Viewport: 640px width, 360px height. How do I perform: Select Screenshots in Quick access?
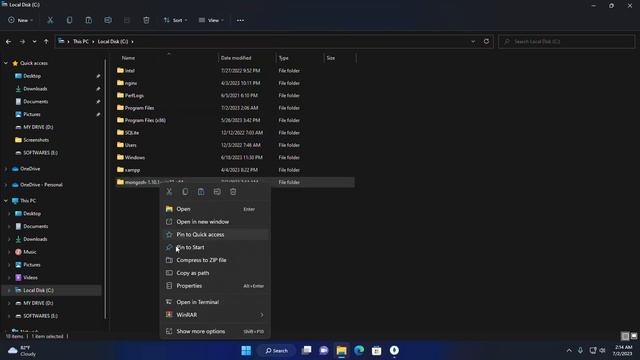[x=36, y=140]
